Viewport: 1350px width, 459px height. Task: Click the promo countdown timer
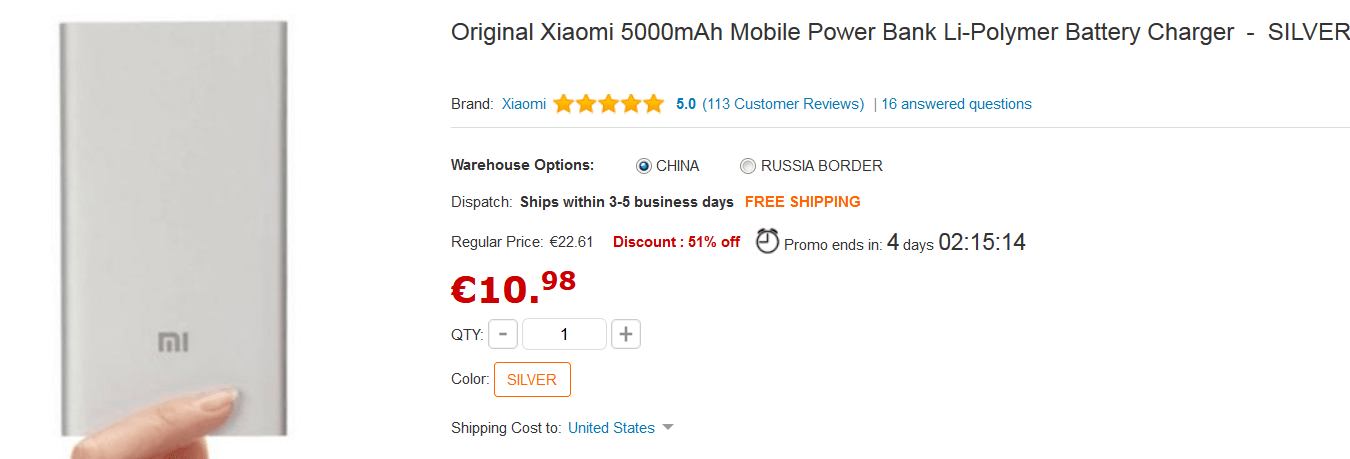pyautogui.click(x=981, y=242)
